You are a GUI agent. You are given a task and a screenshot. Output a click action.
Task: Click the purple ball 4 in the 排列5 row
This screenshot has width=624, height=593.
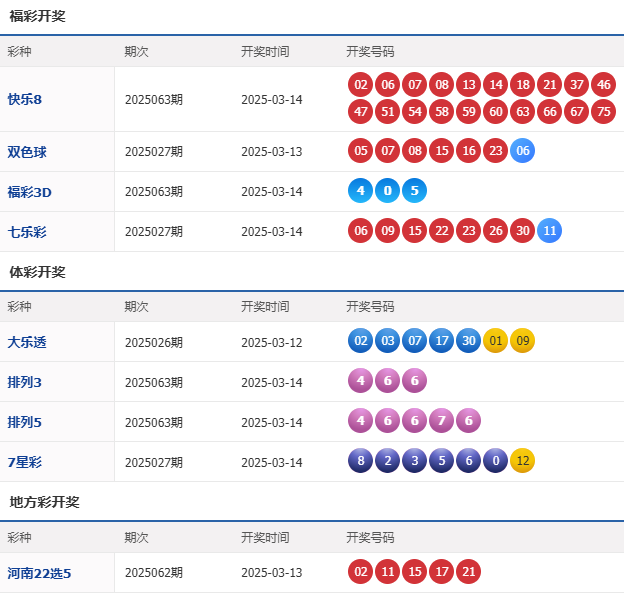tap(361, 420)
